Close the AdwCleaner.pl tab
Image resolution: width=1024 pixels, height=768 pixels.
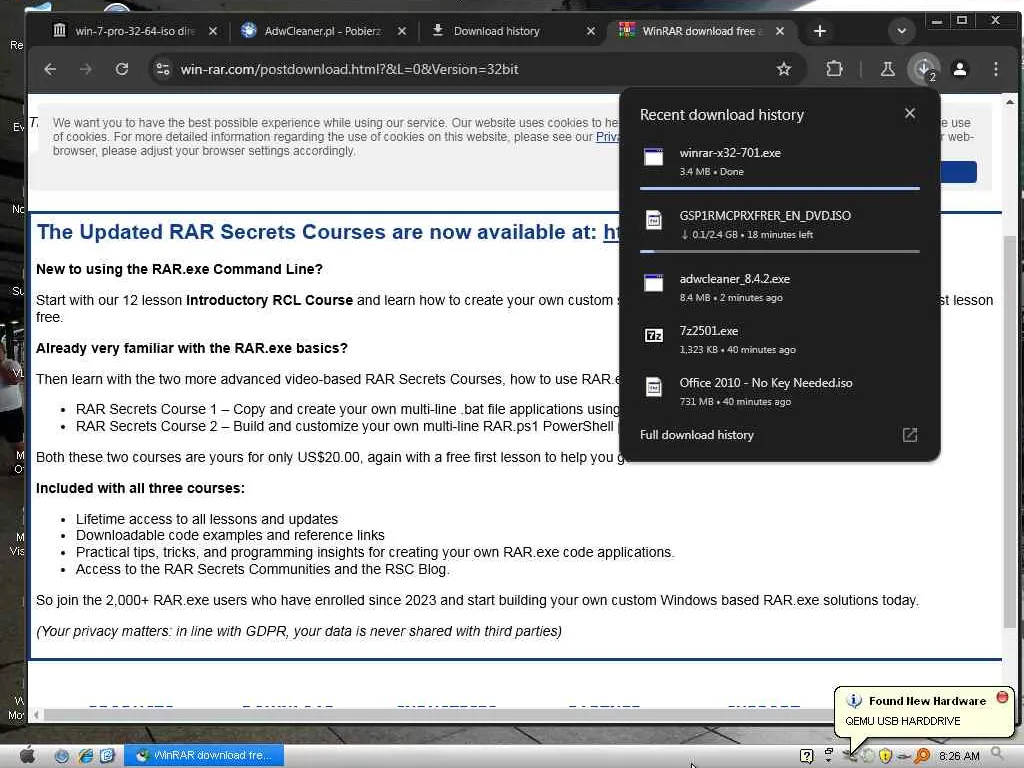pyautogui.click(x=402, y=31)
